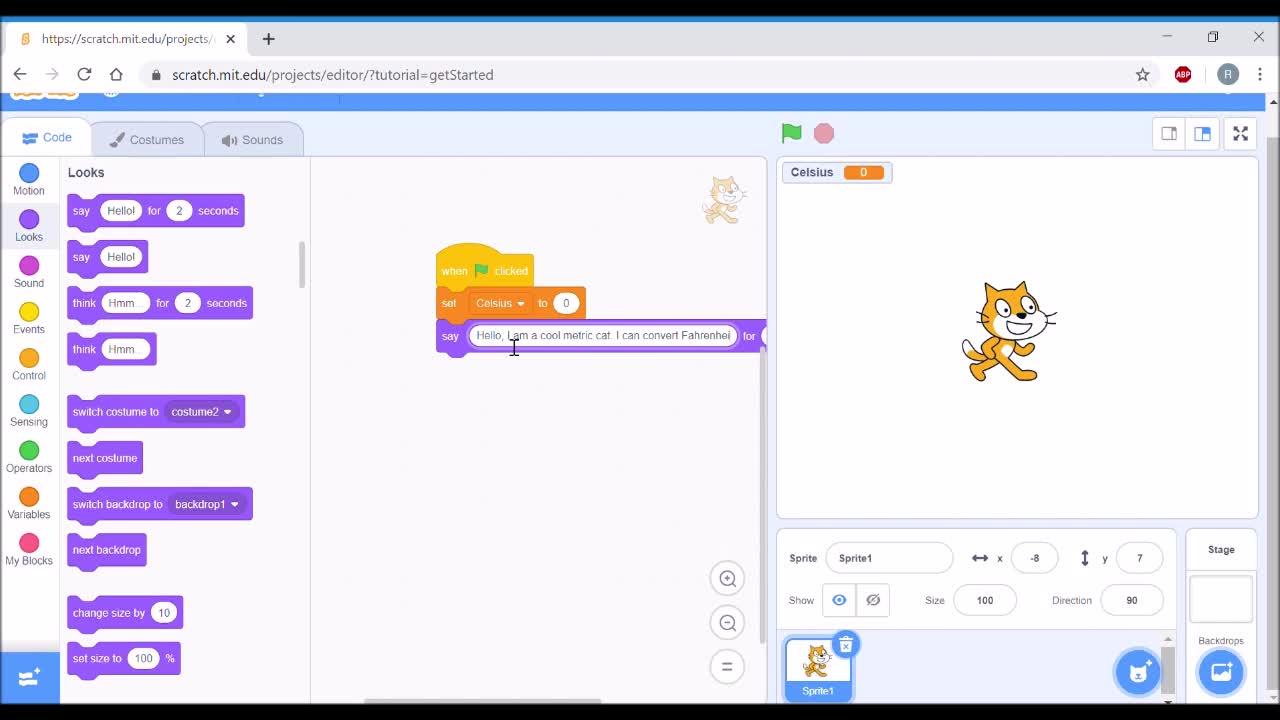Open the Variables blocks category
Screen dimensions: 1280x720
point(29,503)
